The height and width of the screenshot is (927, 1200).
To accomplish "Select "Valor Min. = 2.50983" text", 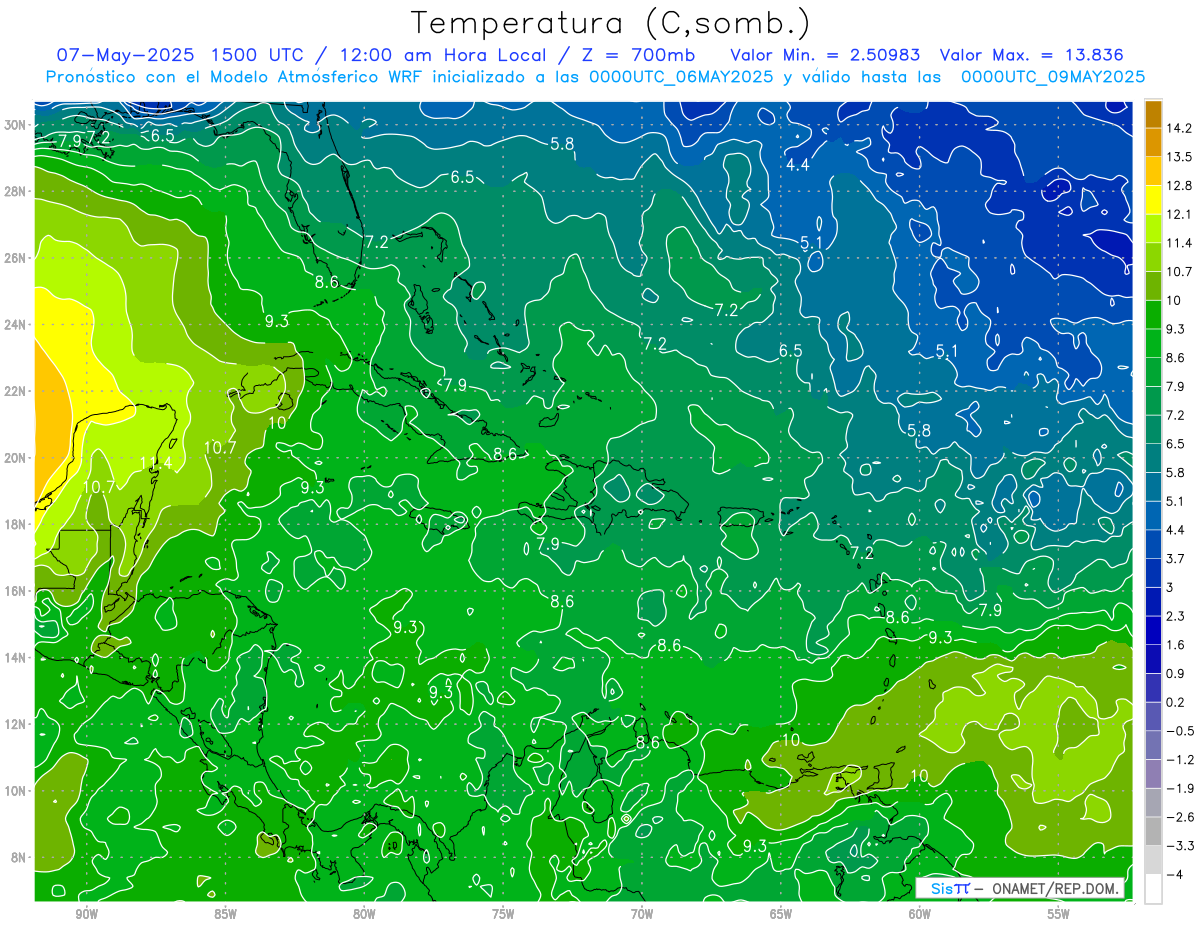I will [x=825, y=55].
